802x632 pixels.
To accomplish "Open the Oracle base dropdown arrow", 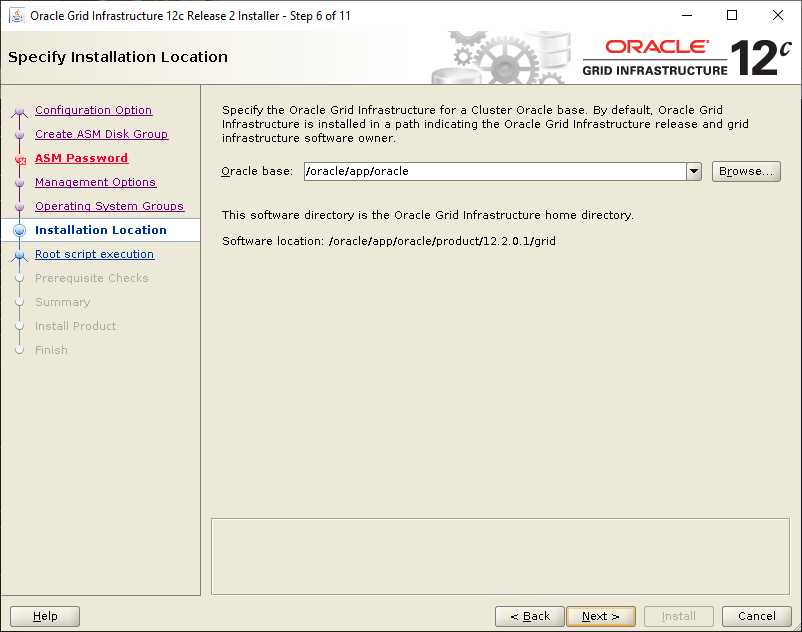I will pos(694,171).
